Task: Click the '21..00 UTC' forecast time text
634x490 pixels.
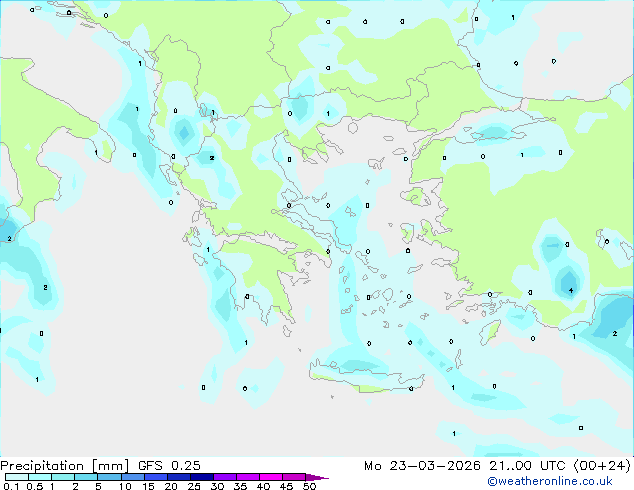Action: pyautogui.click(x=527, y=465)
